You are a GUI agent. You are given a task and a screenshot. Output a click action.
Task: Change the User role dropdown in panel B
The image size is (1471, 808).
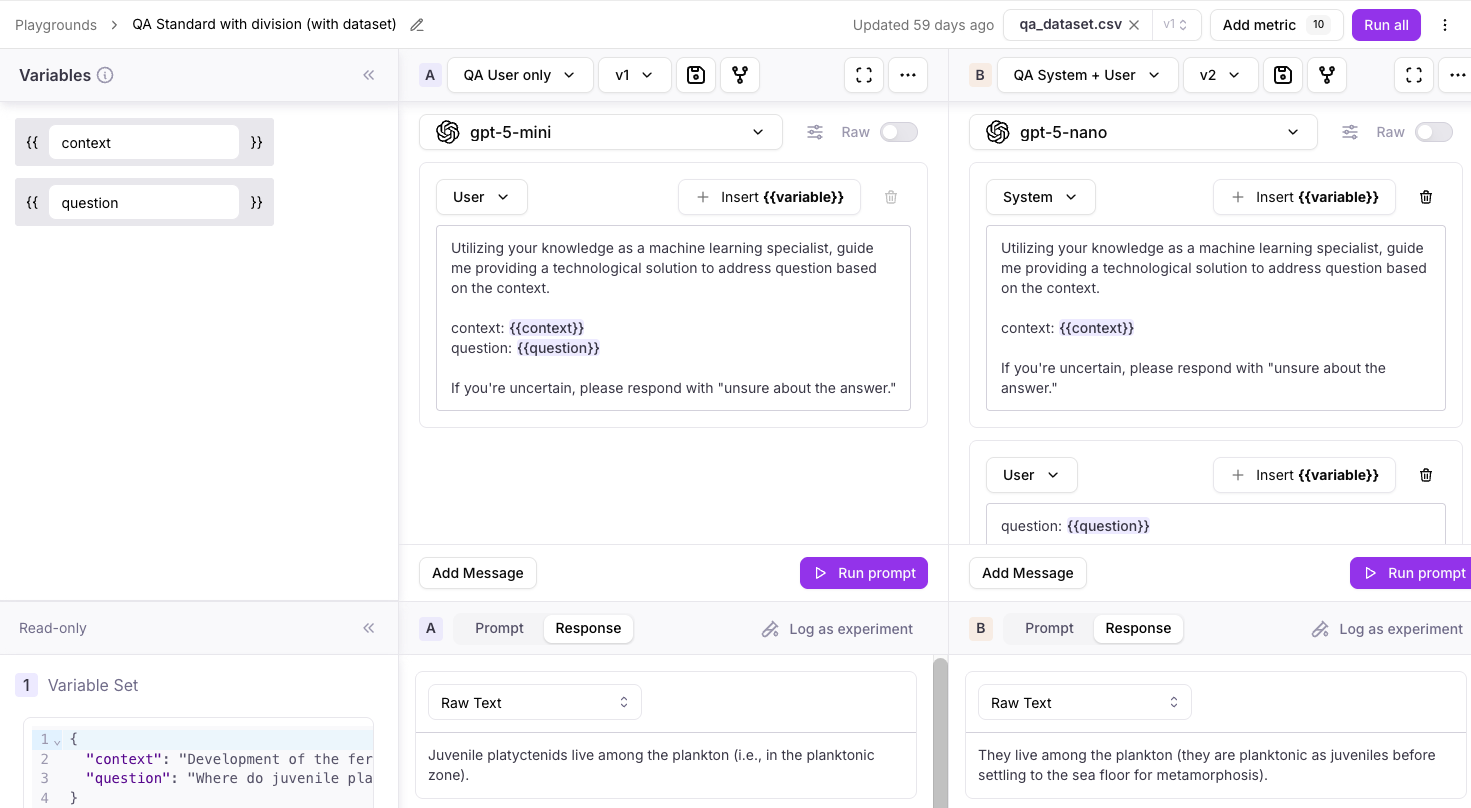click(1031, 475)
